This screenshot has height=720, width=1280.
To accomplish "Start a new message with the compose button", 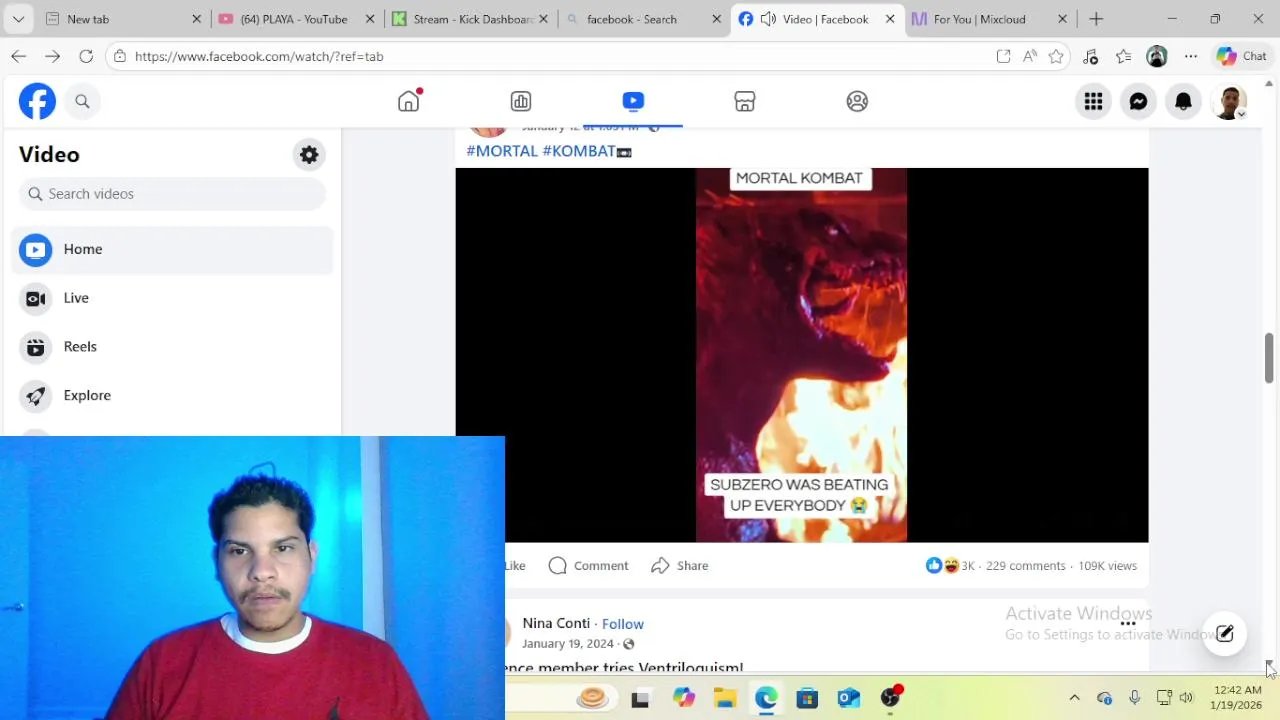I will [1225, 633].
